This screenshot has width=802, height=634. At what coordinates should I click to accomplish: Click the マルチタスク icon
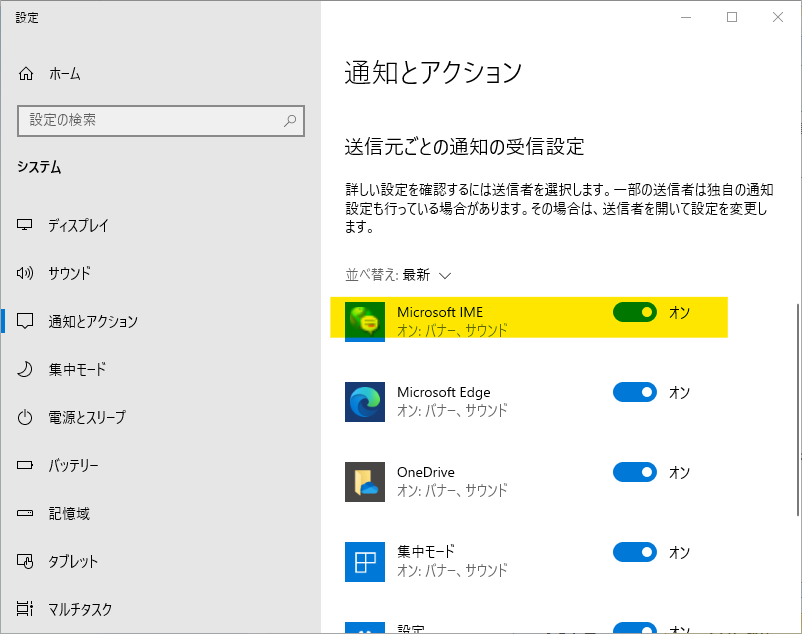click(x=23, y=606)
